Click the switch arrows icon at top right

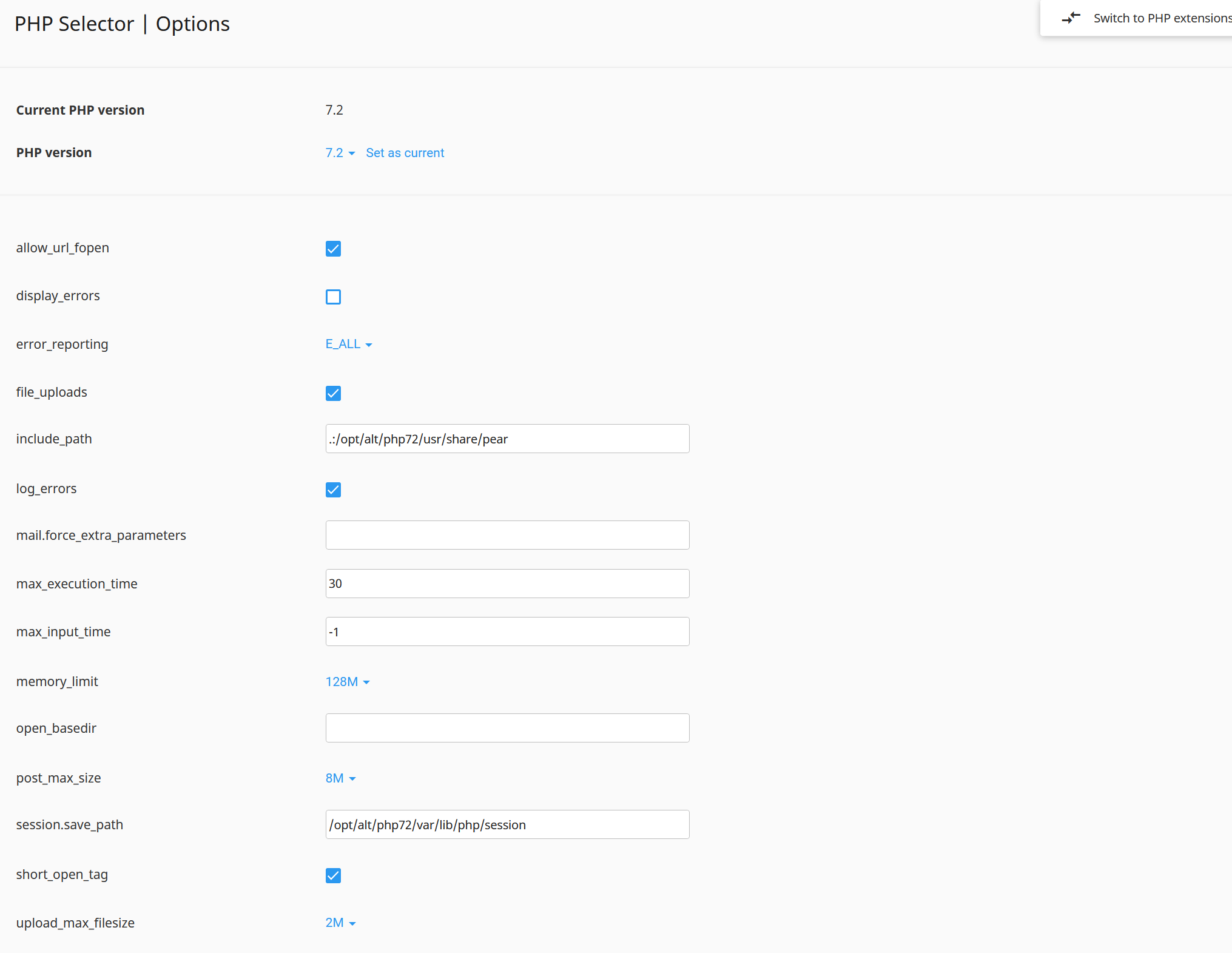[1071, 18]
